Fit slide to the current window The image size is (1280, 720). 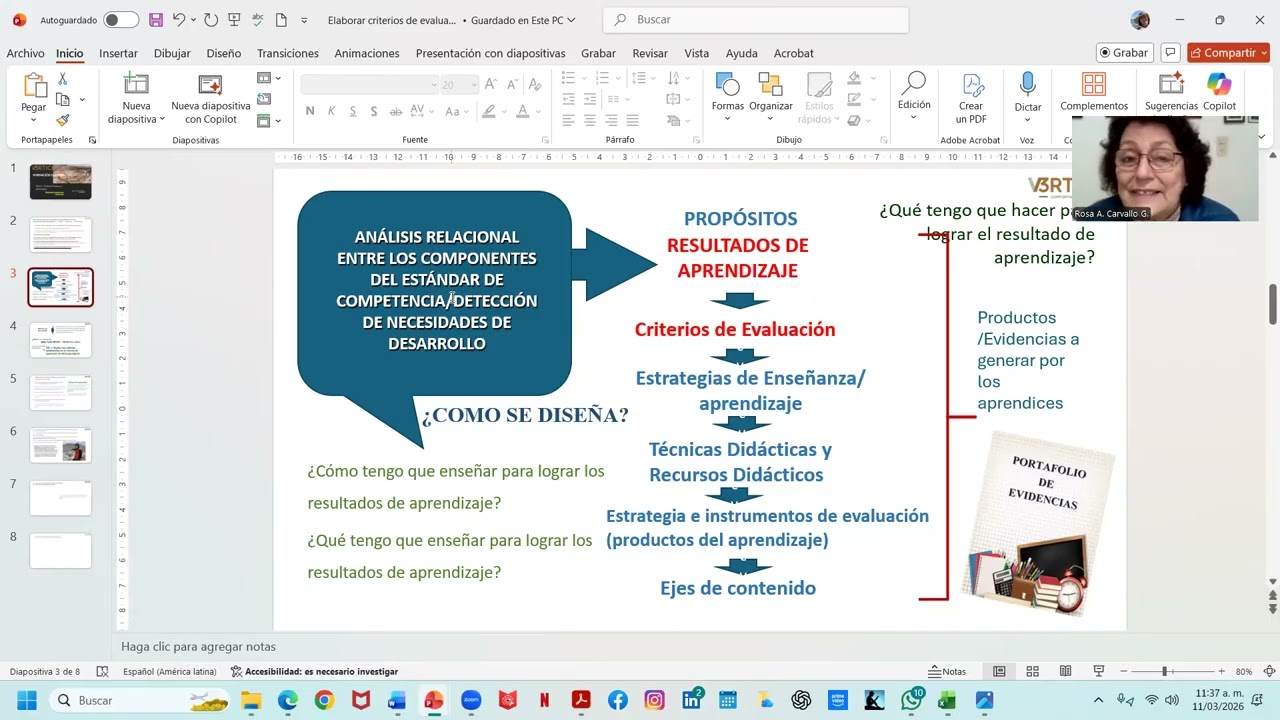(x=1269, y=671)
